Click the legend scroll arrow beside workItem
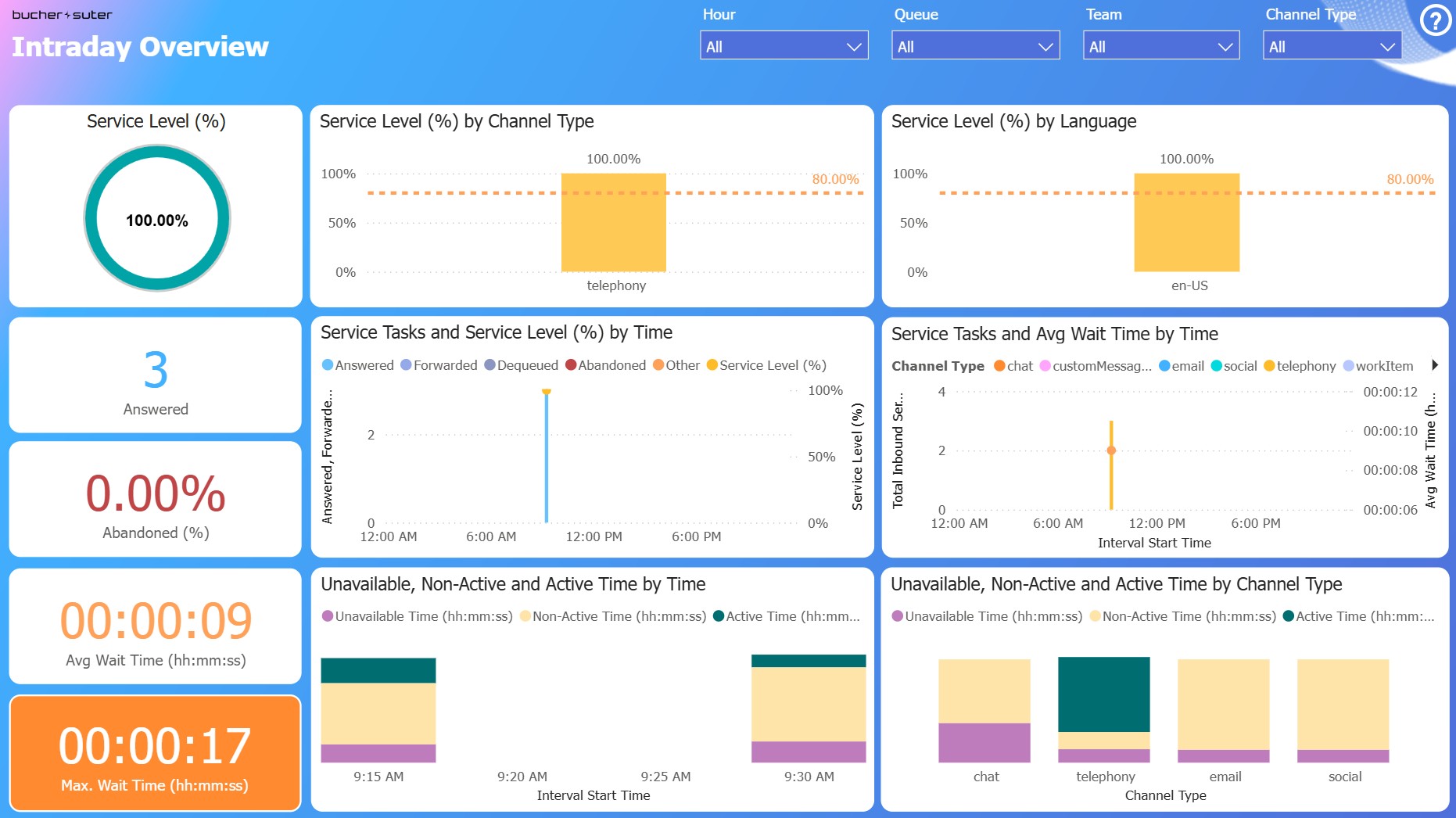Screen dimensions: 1456x818 coord(1435,364)
